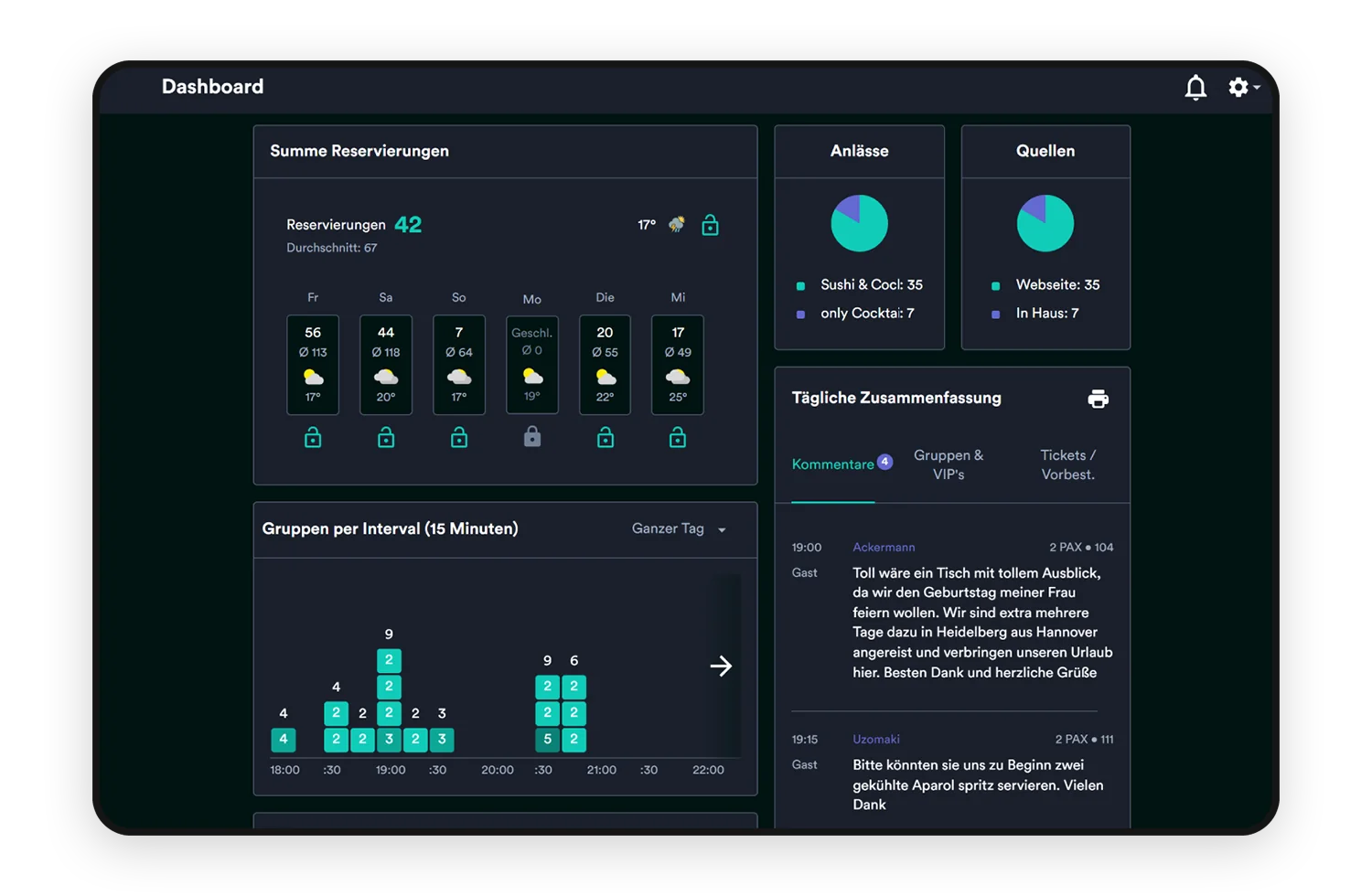Click the group block labeled 4 at 18:00
Image resolution: width=1372 pixels, height=896 pixels.
(x=284, y=739)
